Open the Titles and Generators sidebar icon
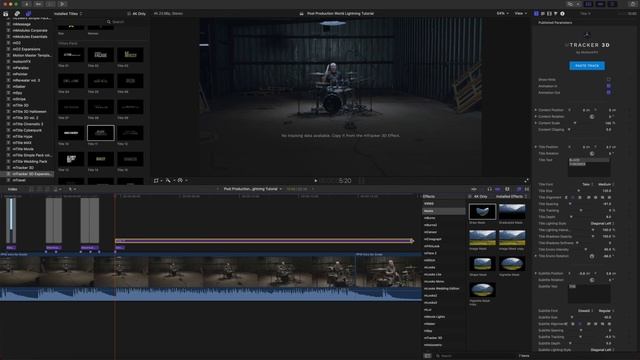Image resolution: width=640 pixels, height=360 pixels. (x=28, y=13)
